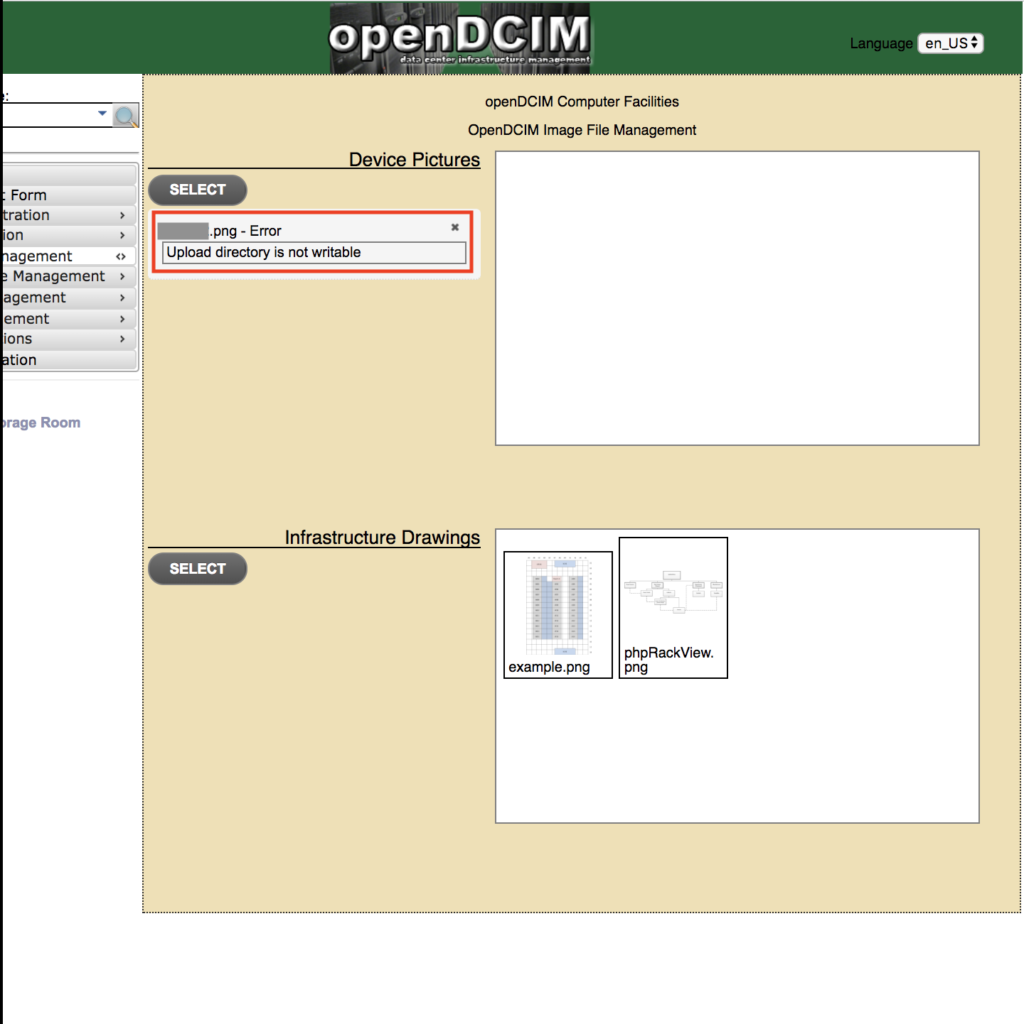Click the openDCIM logo banner
The height and width of the screenshot is (1024, 1024).
pos(460,37)
